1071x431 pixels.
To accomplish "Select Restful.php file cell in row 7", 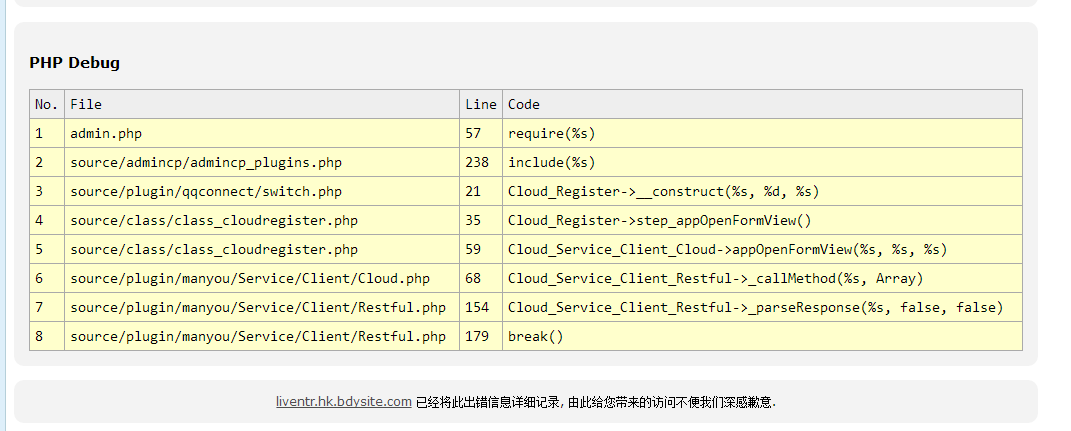I will click(262, 307).
